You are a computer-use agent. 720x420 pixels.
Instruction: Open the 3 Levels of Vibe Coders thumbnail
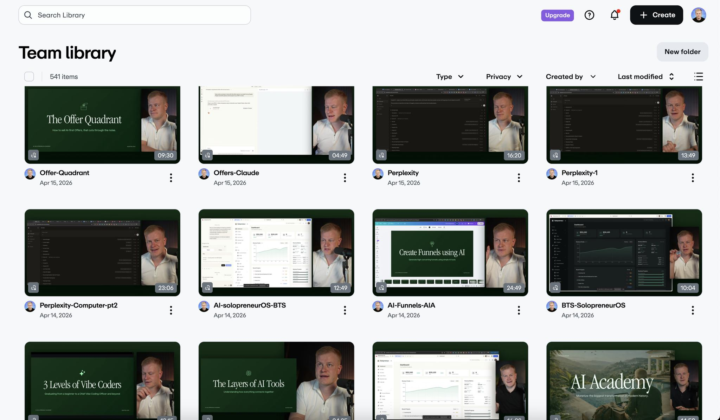tap(102, 381)
